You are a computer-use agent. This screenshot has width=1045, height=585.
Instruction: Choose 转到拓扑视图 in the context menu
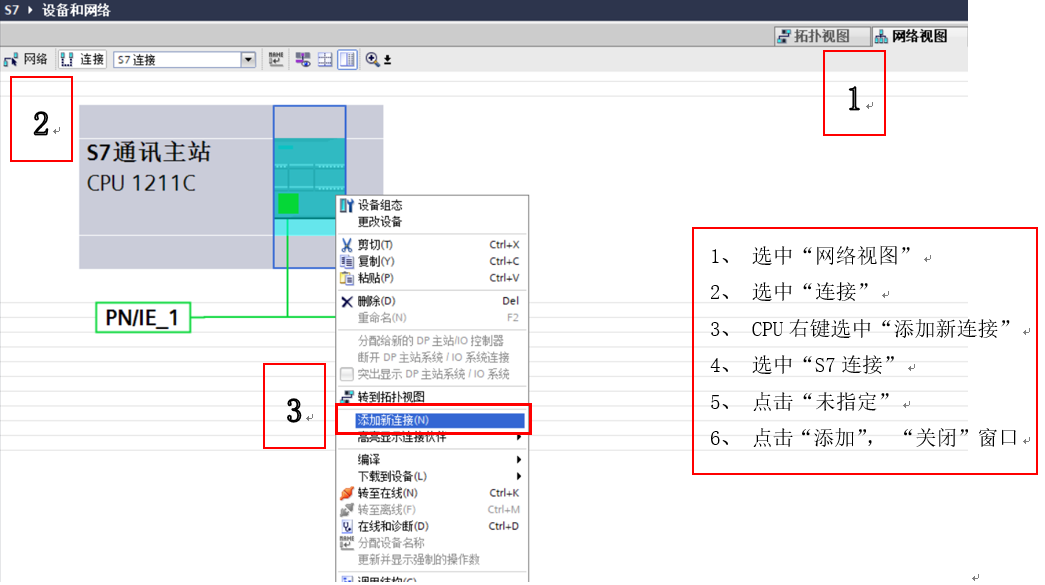coord(433,397)
